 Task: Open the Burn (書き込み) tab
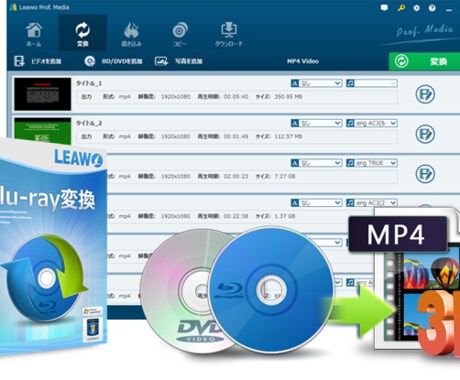pyautogui.click(x=131, y=34)
